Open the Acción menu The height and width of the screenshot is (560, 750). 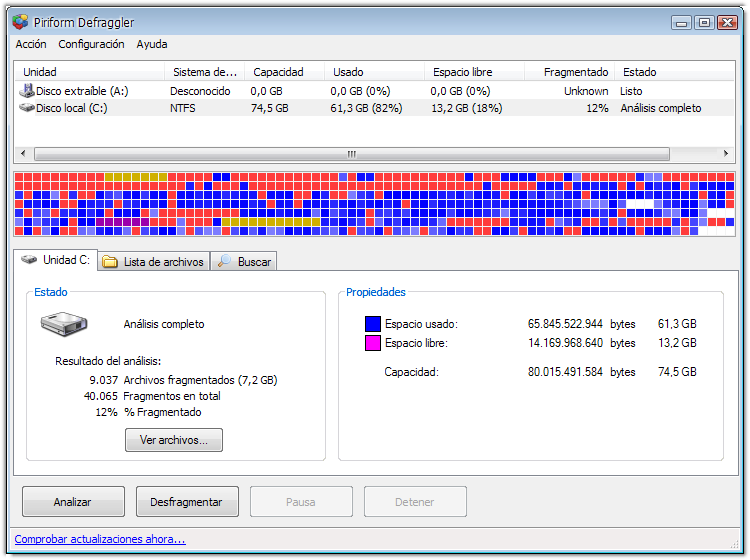[x=31, y=44]
